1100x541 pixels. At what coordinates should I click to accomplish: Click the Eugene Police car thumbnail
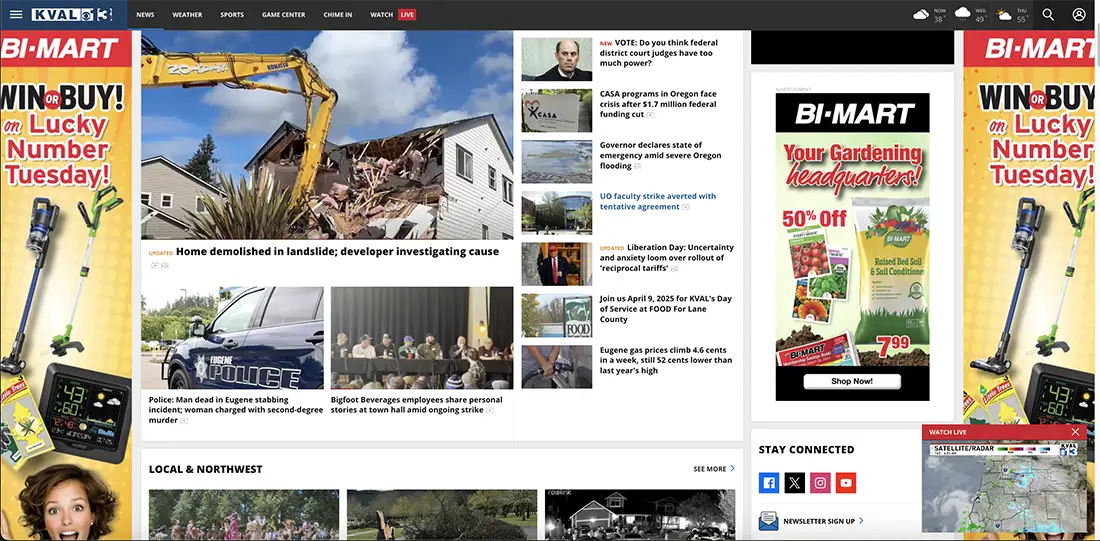[232, 338]
